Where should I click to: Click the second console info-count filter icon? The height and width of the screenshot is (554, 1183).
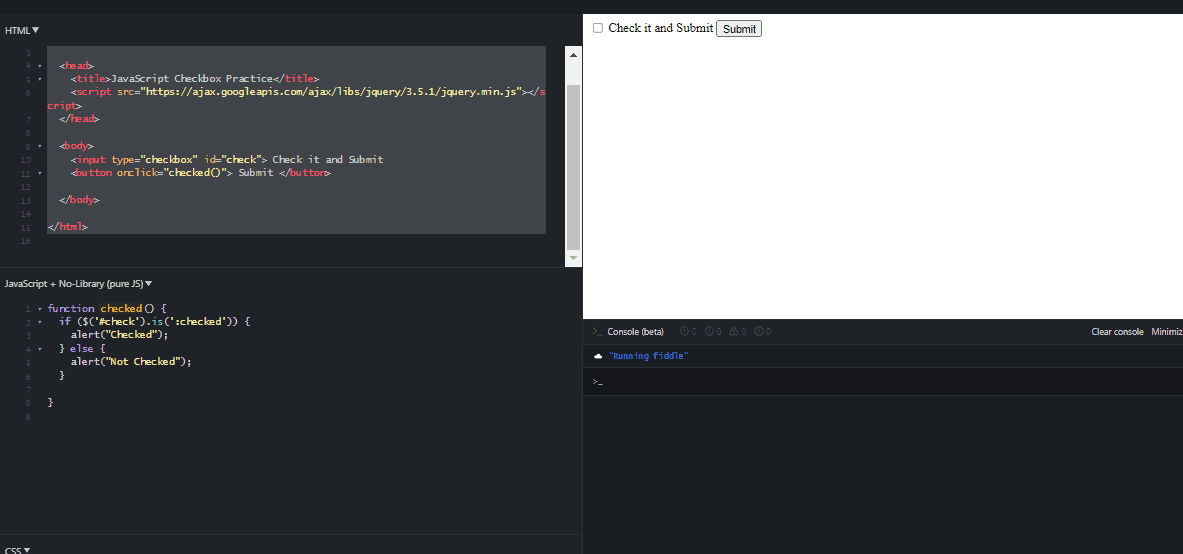(709, 331)
